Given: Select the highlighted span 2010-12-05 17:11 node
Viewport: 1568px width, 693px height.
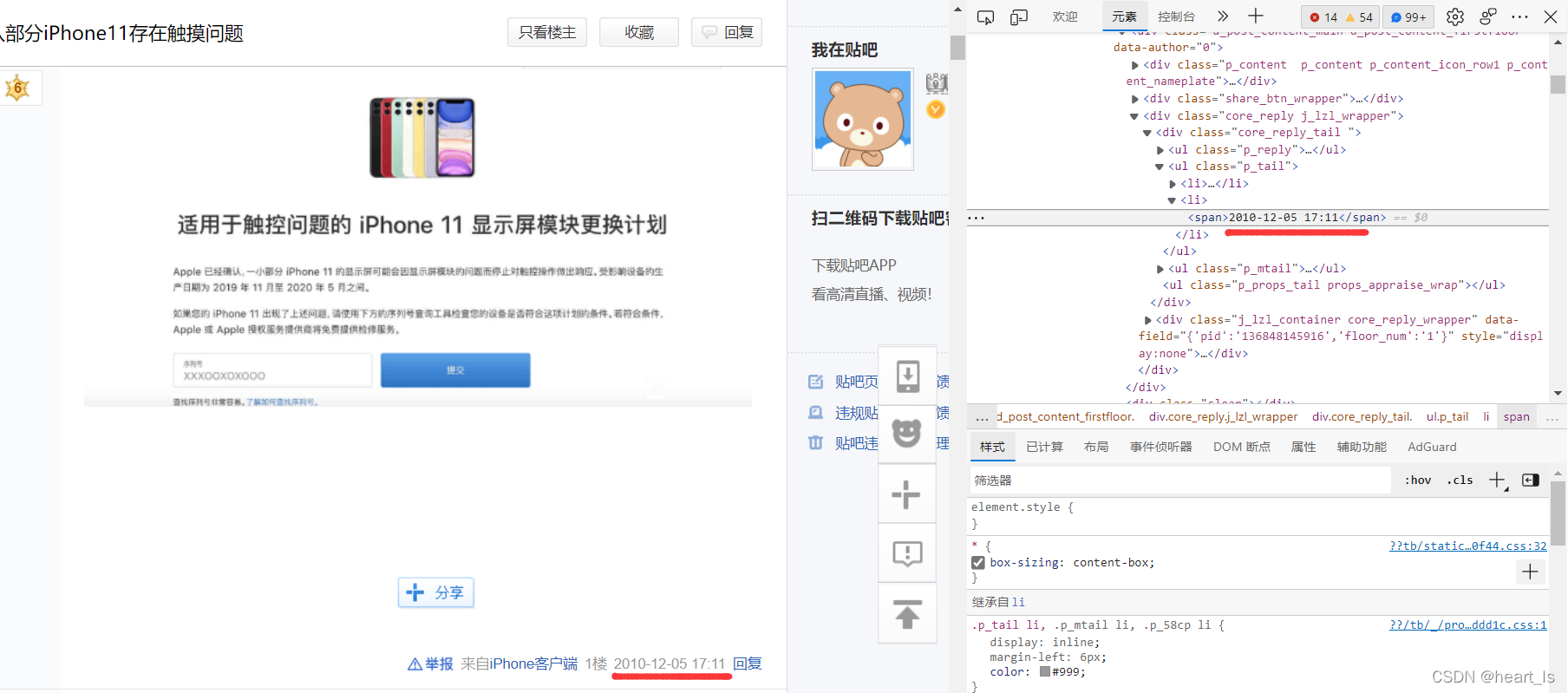Looking at the screenshot, I should click(x=1286, y=218).
